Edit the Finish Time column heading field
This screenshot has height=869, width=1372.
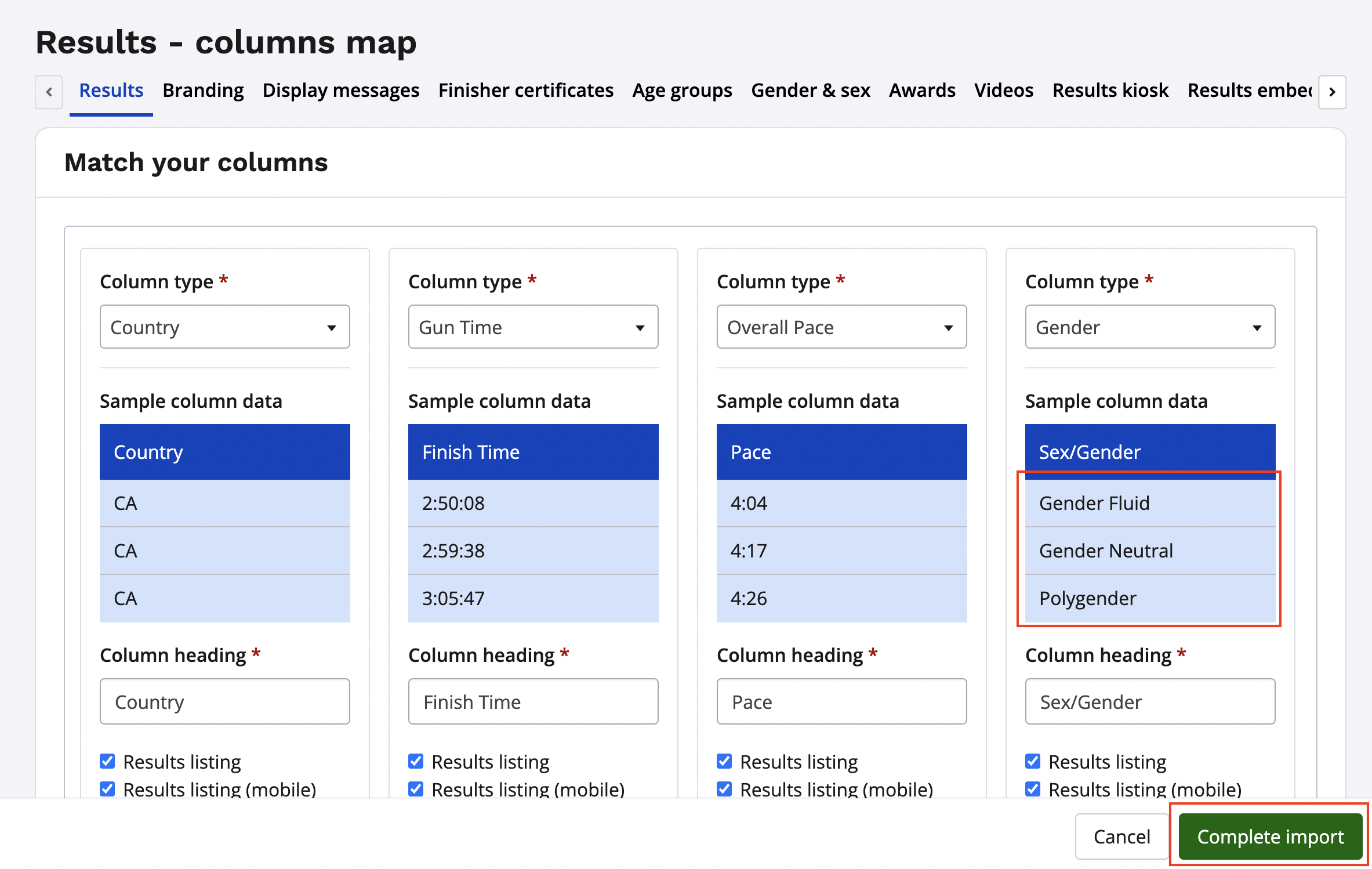[x=533, y=702]
